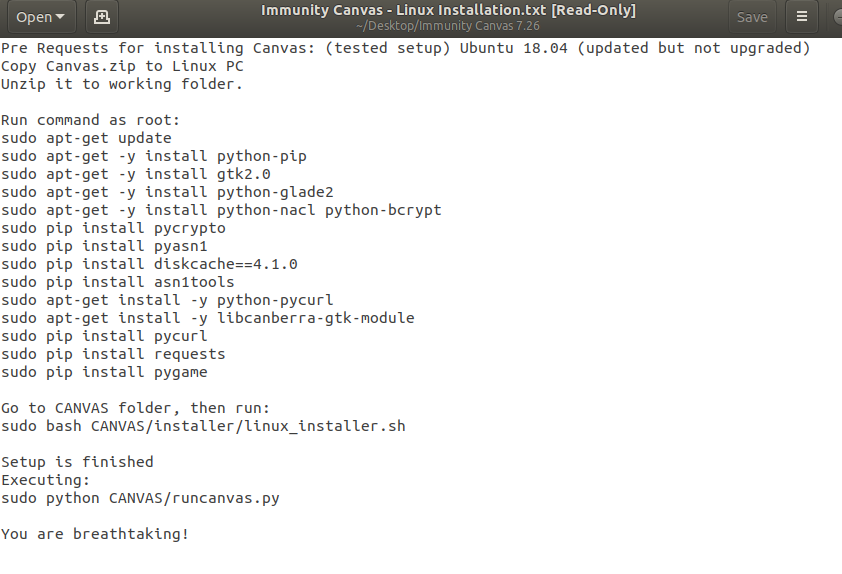This screenshot has width=842, height=574.
Task: Expand the Open recent files arrow
Action: click(x=61, y=17)
